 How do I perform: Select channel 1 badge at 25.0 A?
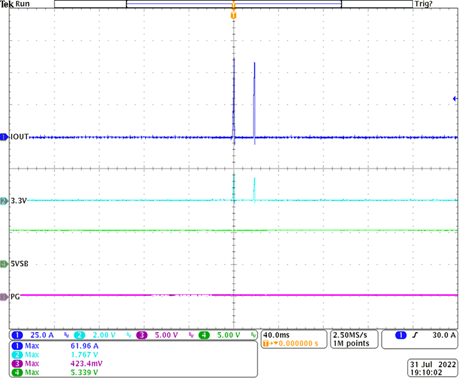click(x=17, y=335)
